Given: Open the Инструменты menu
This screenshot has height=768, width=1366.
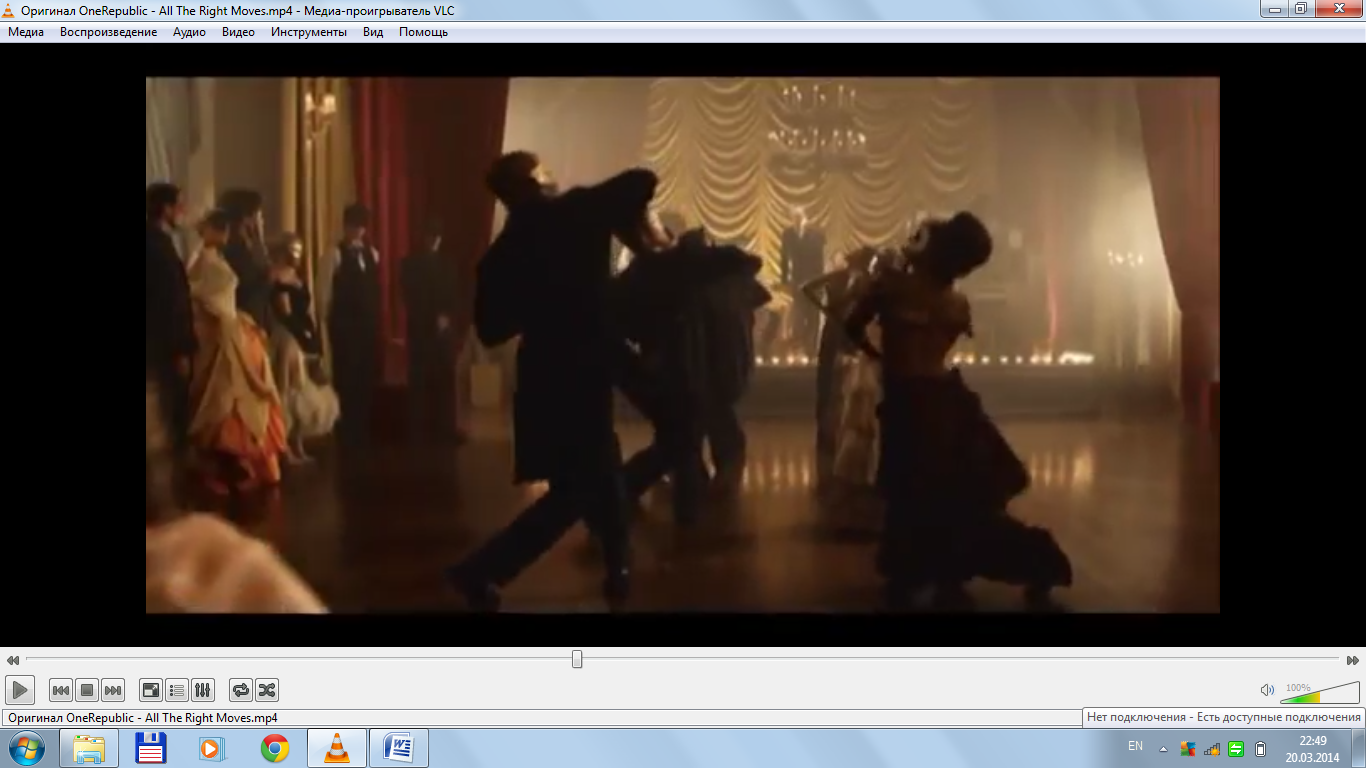Looking at the screenshot, I should [309, 32].
